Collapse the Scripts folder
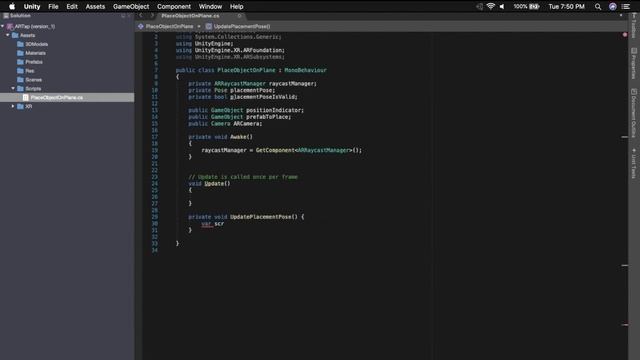The image size is (640, 360). [x=13, y=89]
